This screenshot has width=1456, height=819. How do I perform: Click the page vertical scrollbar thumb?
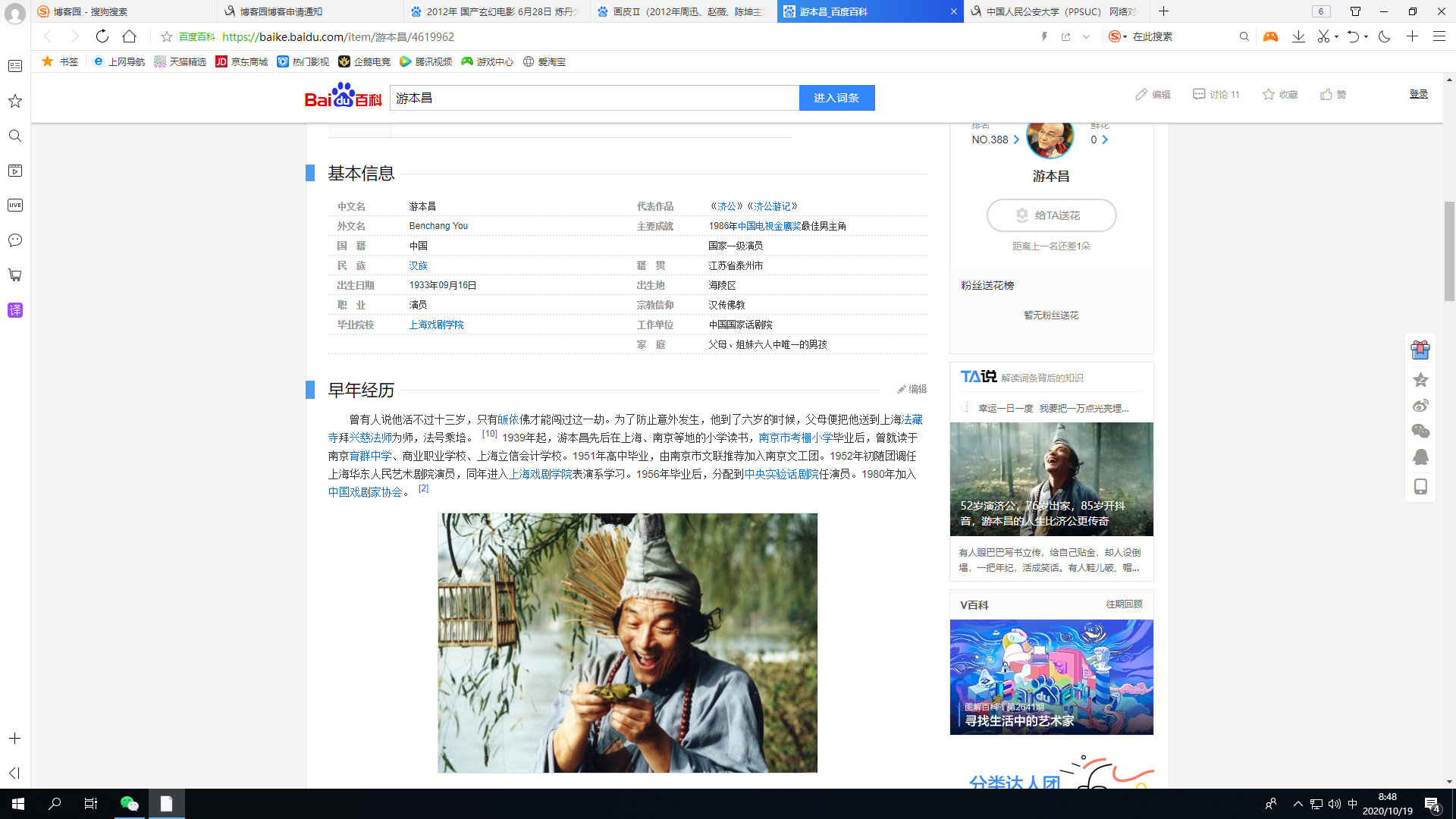1449,250
